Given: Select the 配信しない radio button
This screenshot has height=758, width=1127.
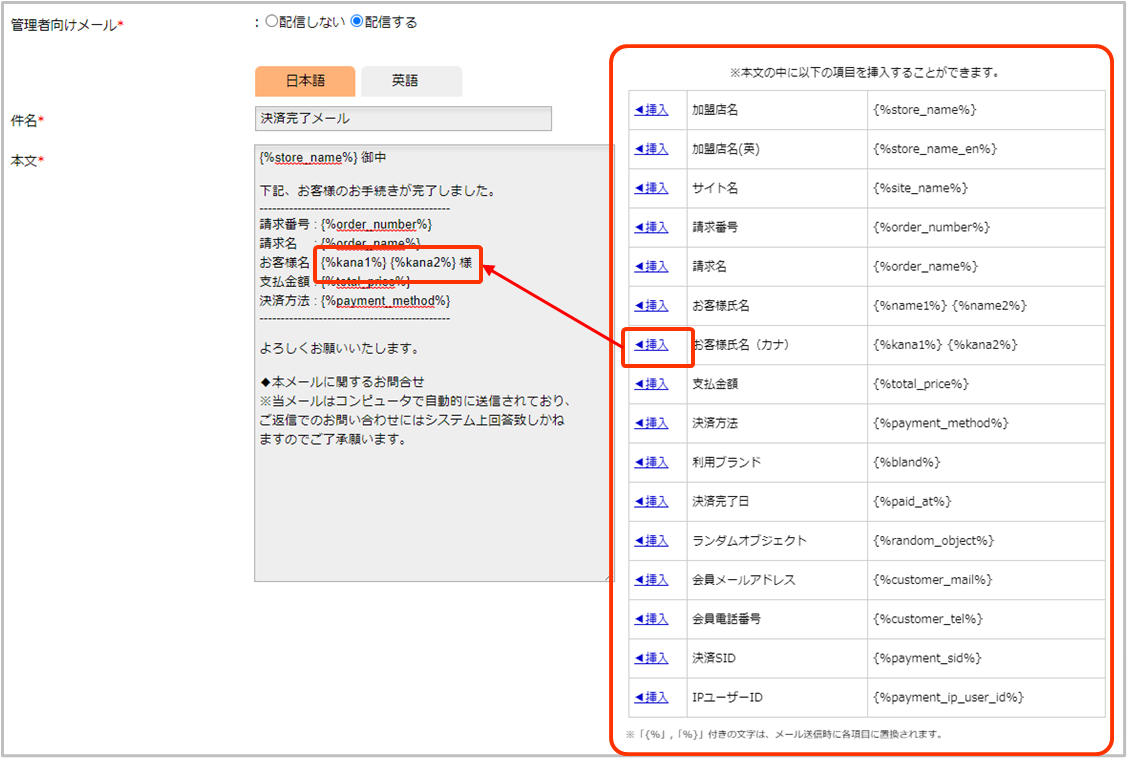Looking at the screenshot, I should (x=271, y=22).
